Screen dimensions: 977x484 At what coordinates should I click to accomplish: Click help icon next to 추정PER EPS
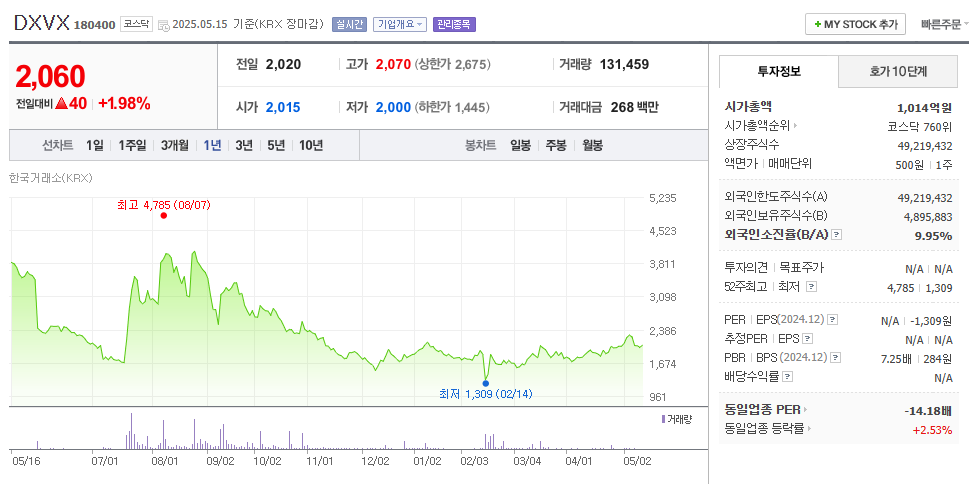pos(805,339)
